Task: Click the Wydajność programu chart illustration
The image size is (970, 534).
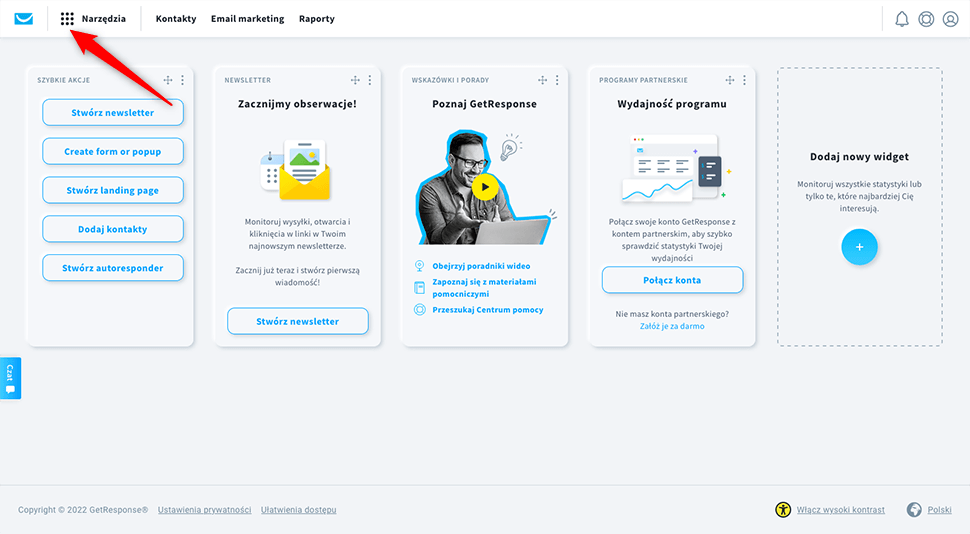Action: 676,168
